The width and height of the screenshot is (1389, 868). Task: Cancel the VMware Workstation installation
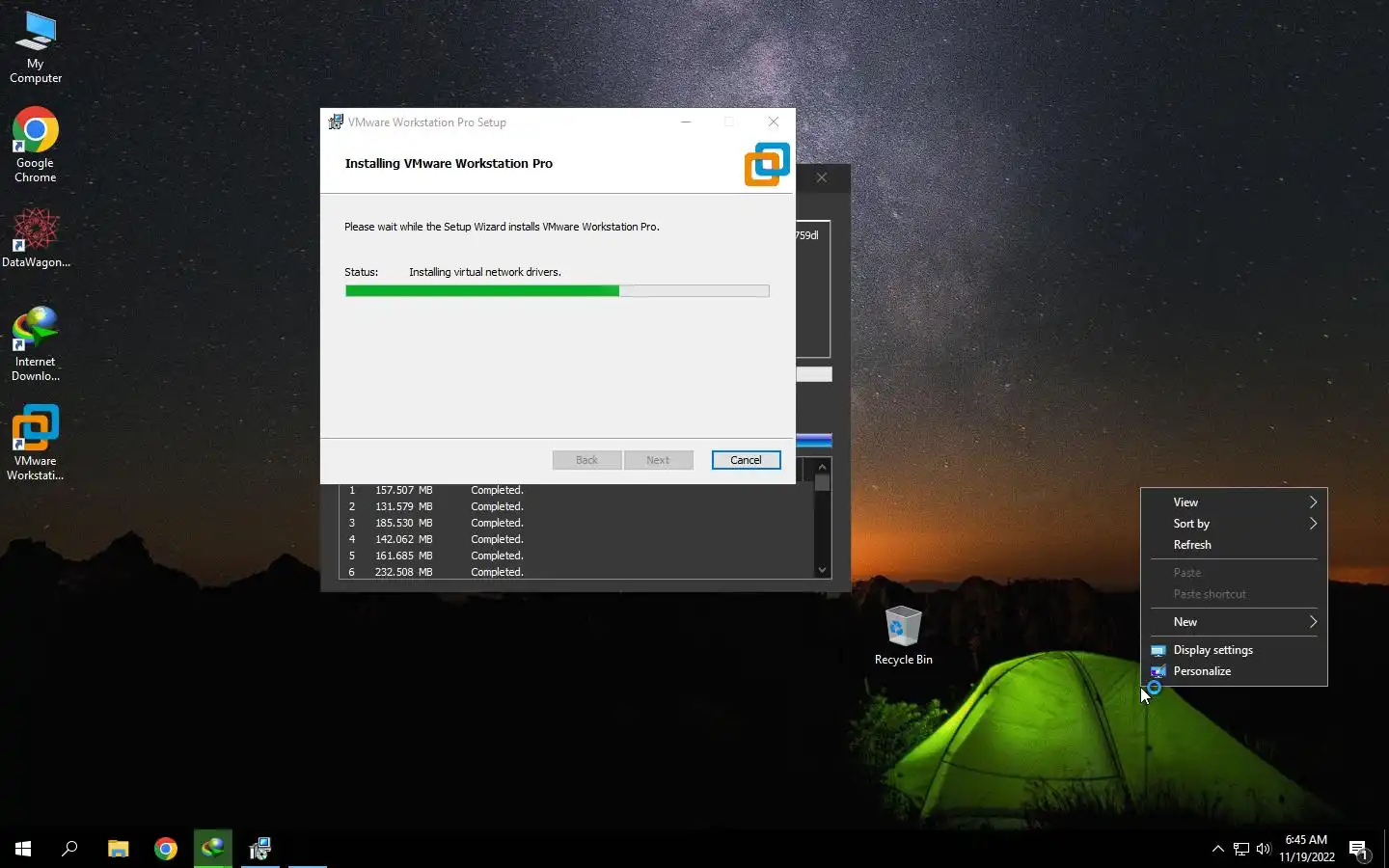pos(746,460)
